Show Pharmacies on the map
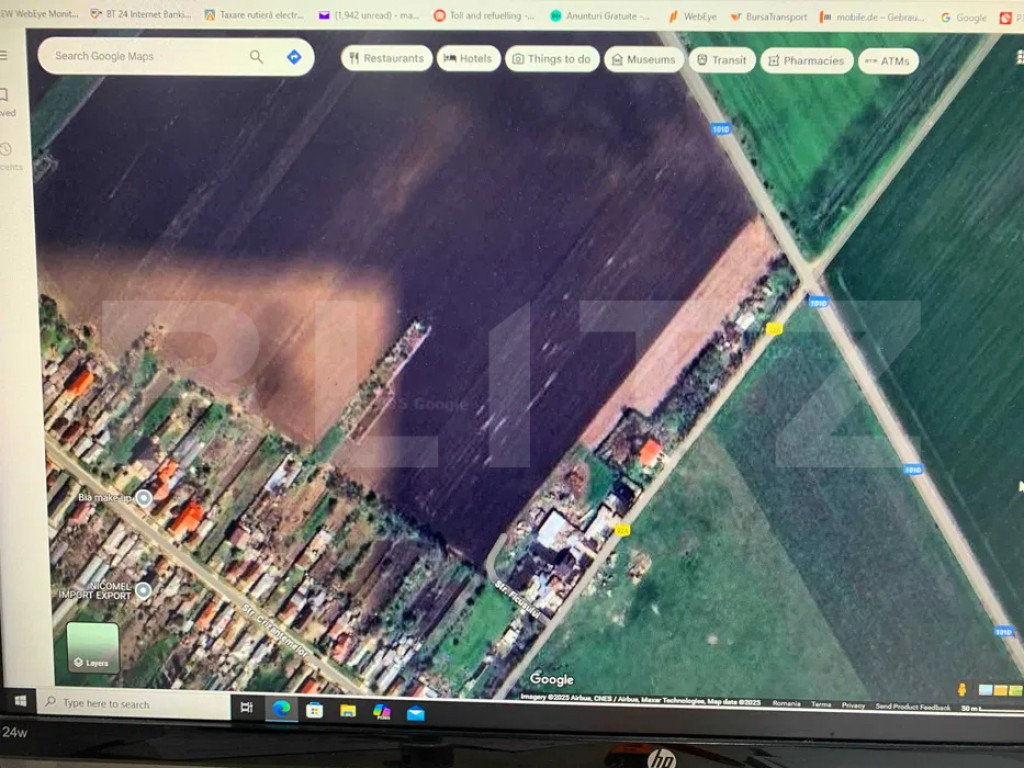This screenshot has height=768, width=1024. point(806,61)
